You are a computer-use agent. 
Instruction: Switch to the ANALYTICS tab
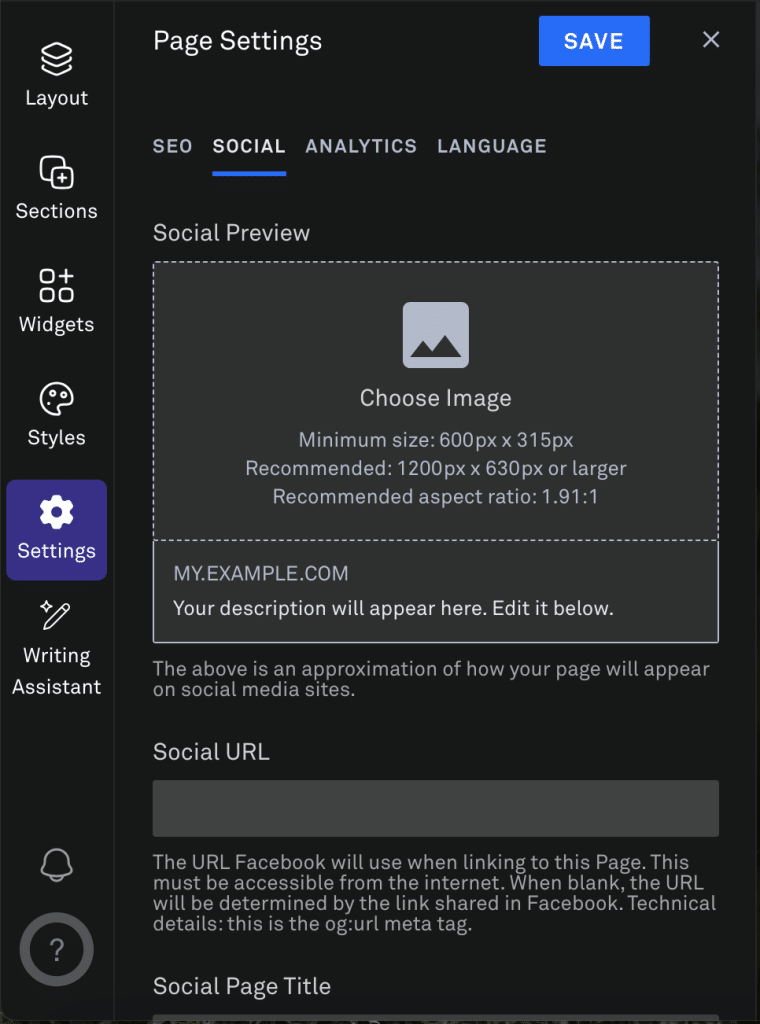(361, 146)
